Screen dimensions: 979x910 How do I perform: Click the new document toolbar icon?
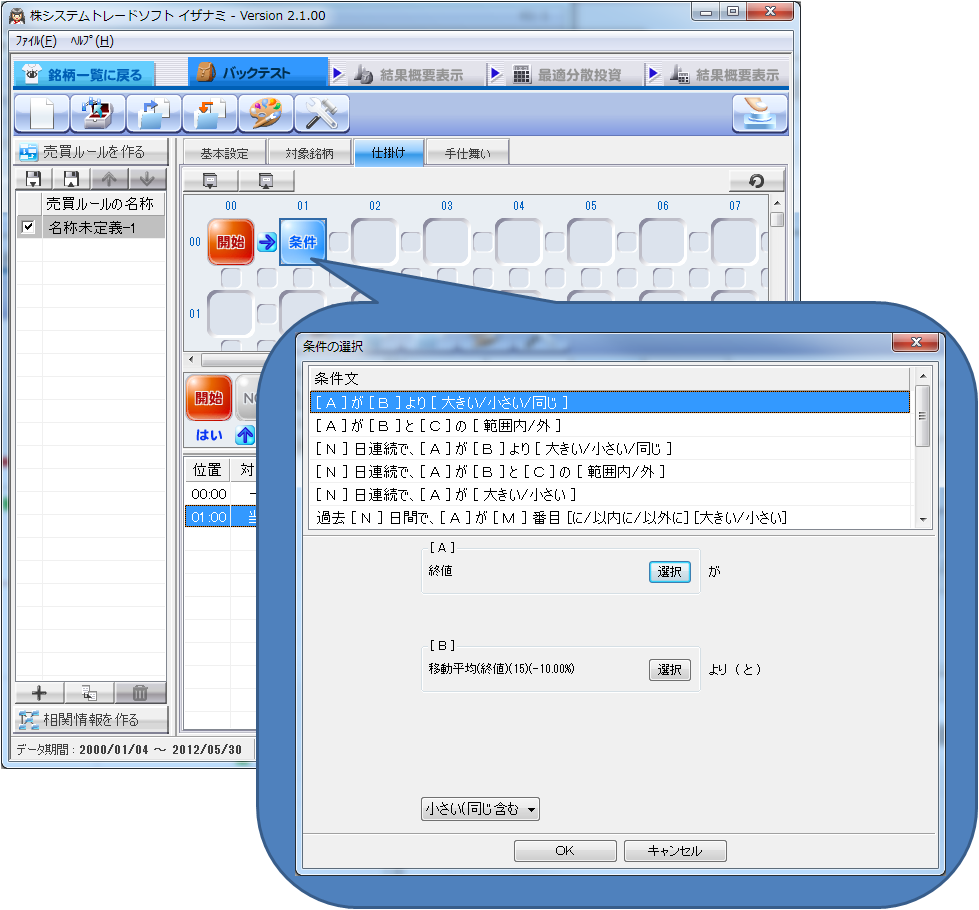[x=42, y=114]
